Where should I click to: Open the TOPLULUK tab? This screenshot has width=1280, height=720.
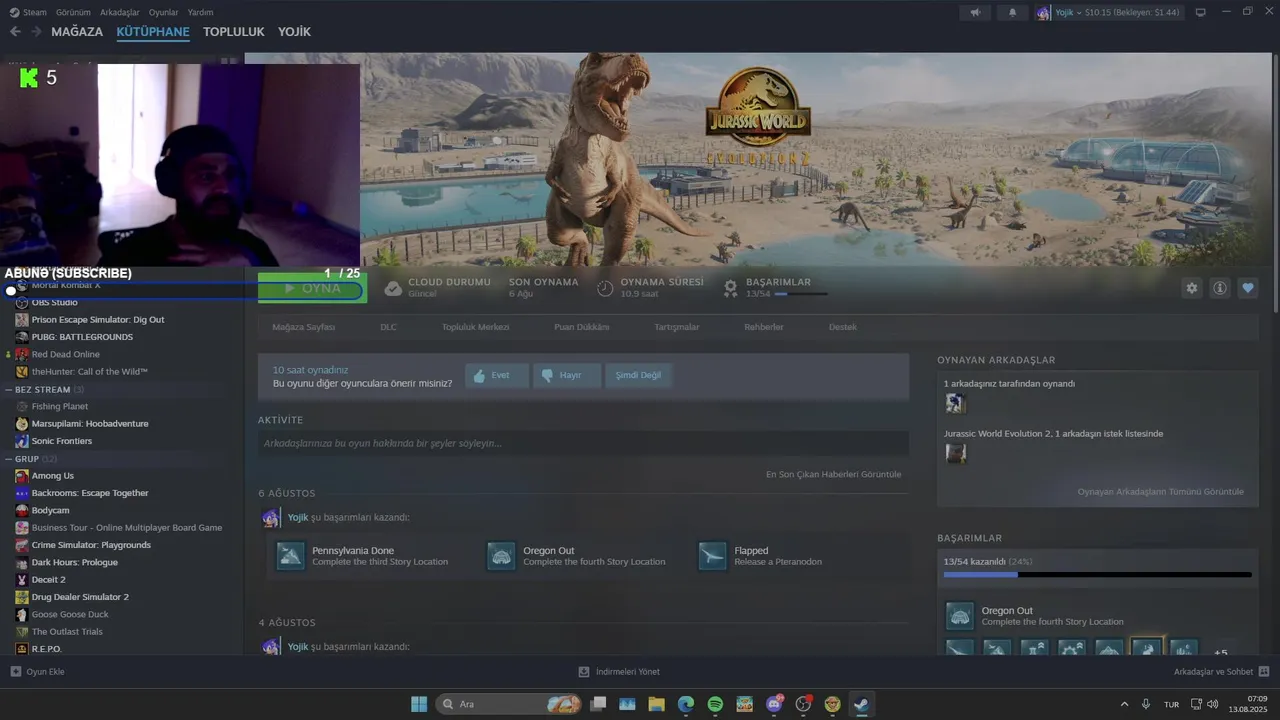click(x=234, y=32)
